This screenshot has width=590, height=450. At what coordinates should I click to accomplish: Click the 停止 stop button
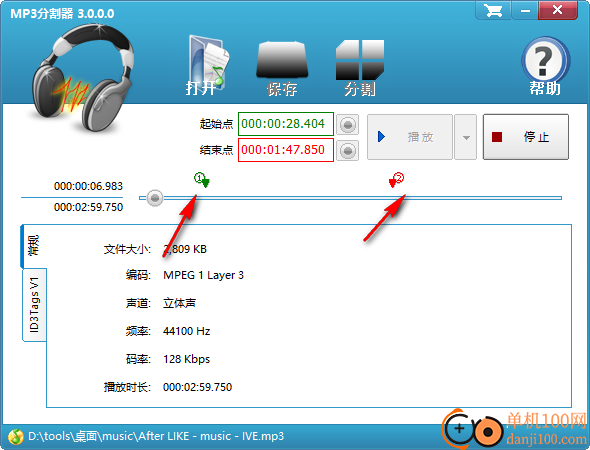point(526,137)
